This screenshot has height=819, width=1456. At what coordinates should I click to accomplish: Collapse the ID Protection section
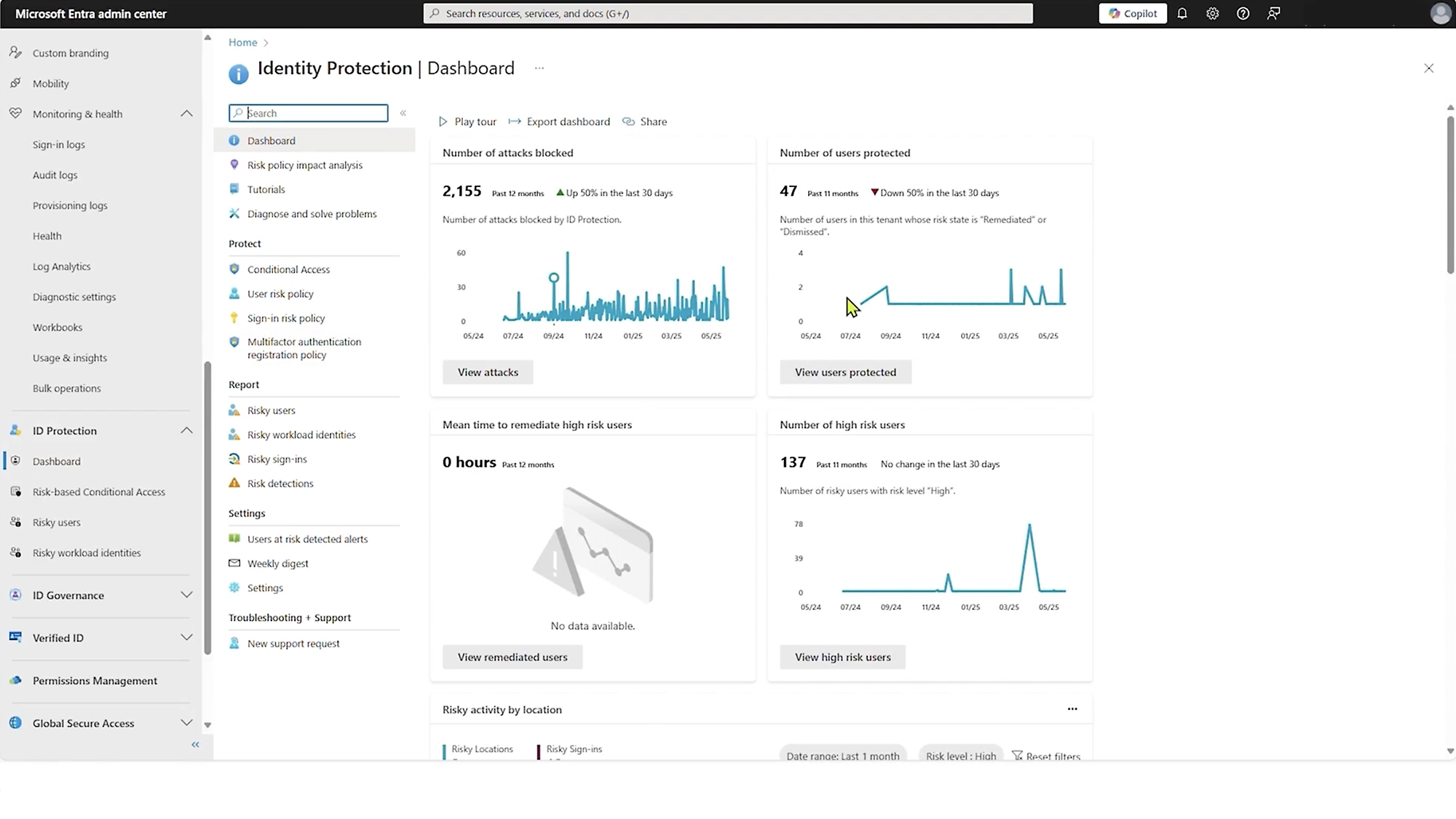[186, 430]
